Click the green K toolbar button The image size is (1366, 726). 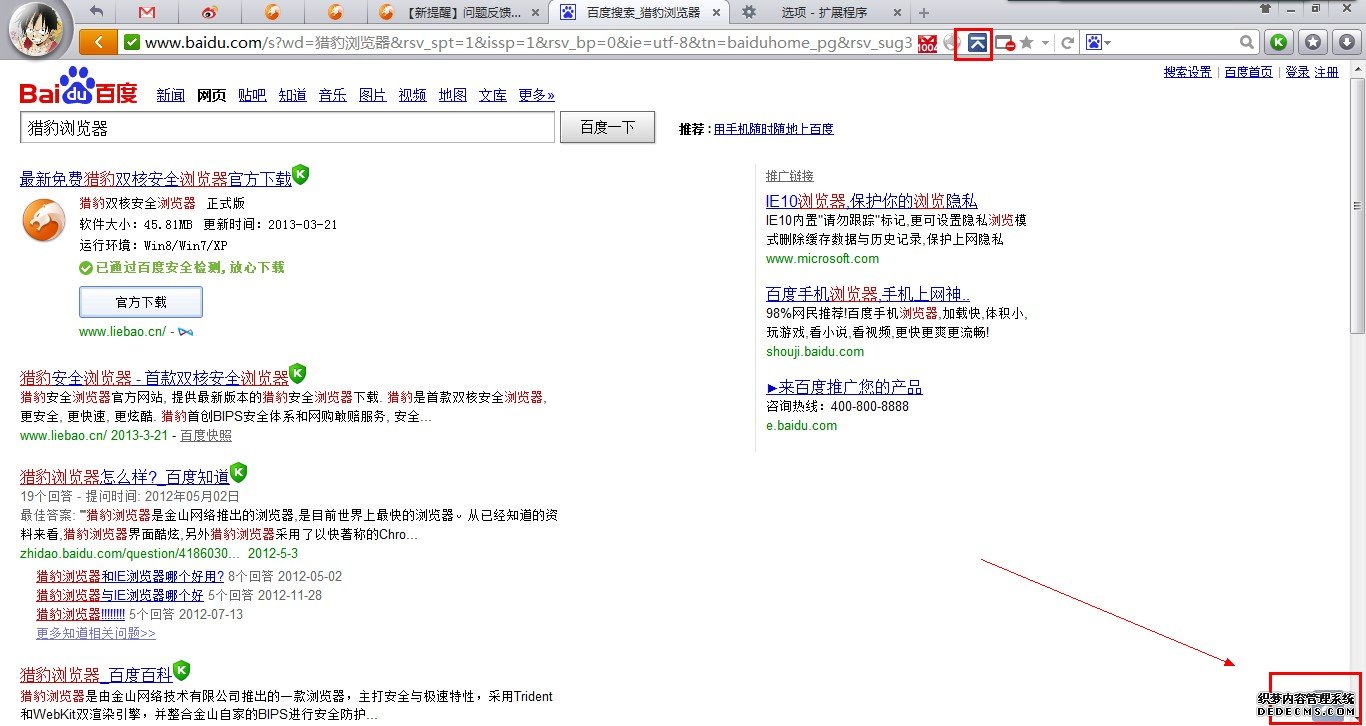[1278, 42]
